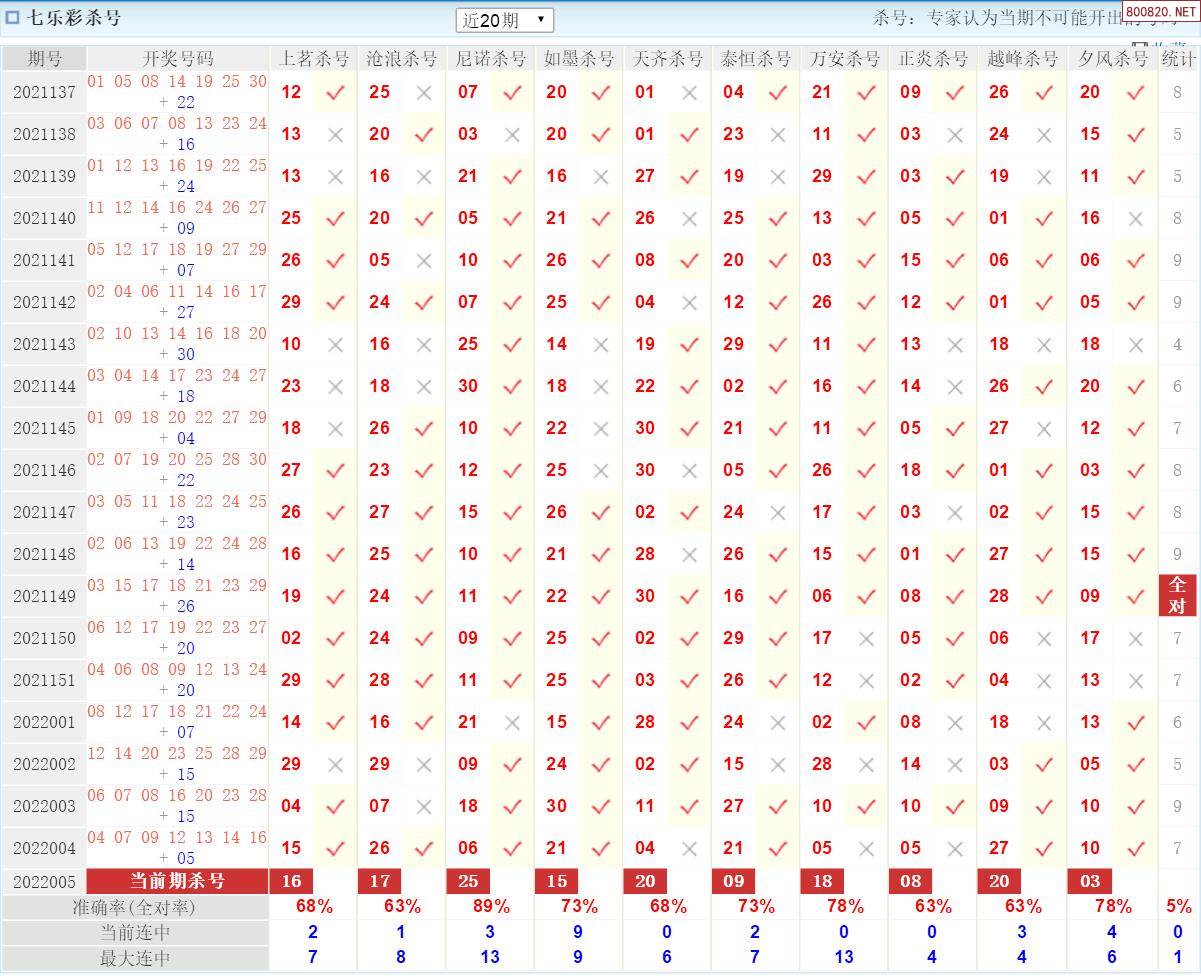The width and height of the screenshot is (1201, 978).
Task: Select the 越峰杀号 column header
Action: tap(1022, 58)
